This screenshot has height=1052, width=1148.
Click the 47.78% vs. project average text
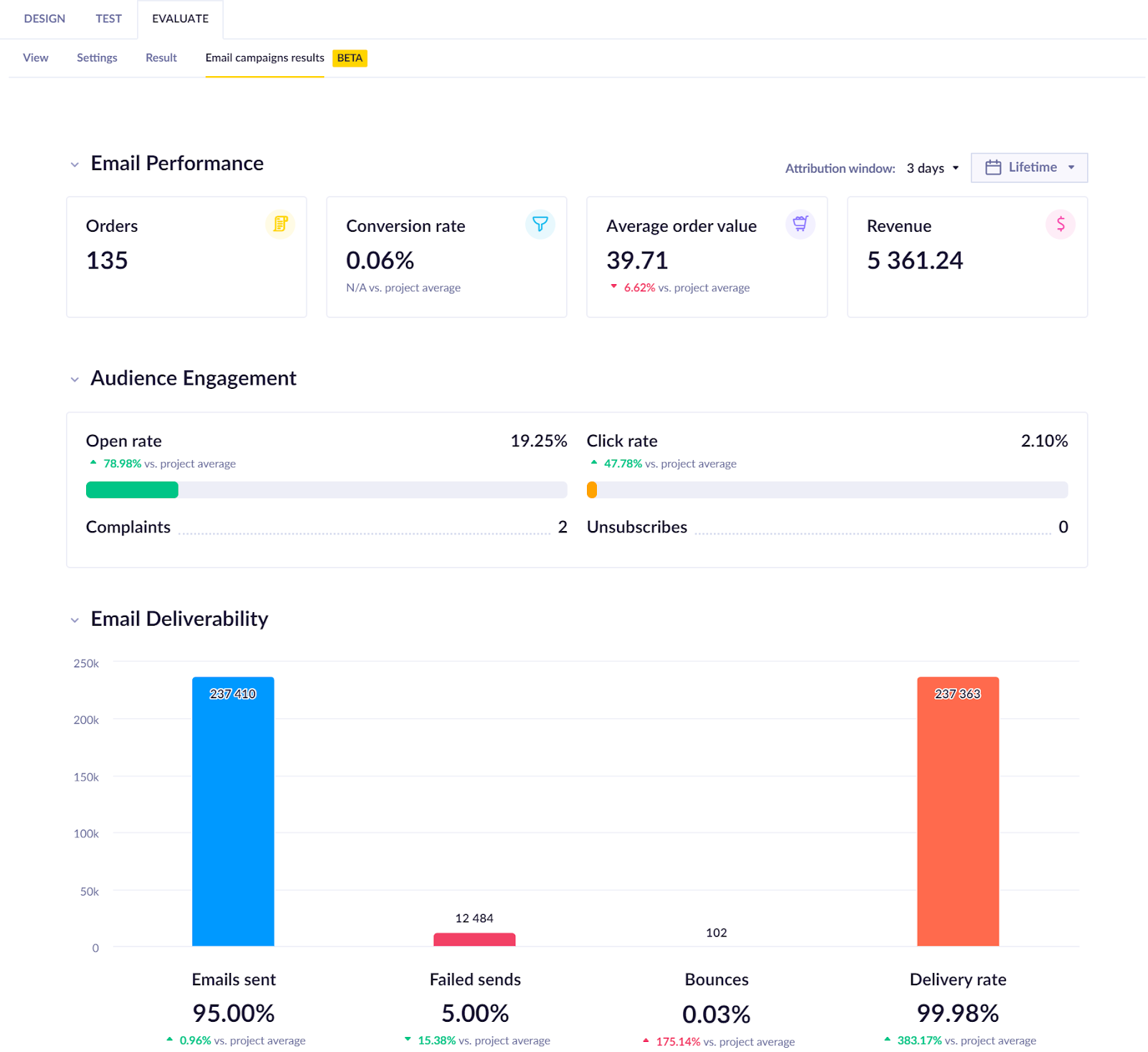[x=670, y=464]
